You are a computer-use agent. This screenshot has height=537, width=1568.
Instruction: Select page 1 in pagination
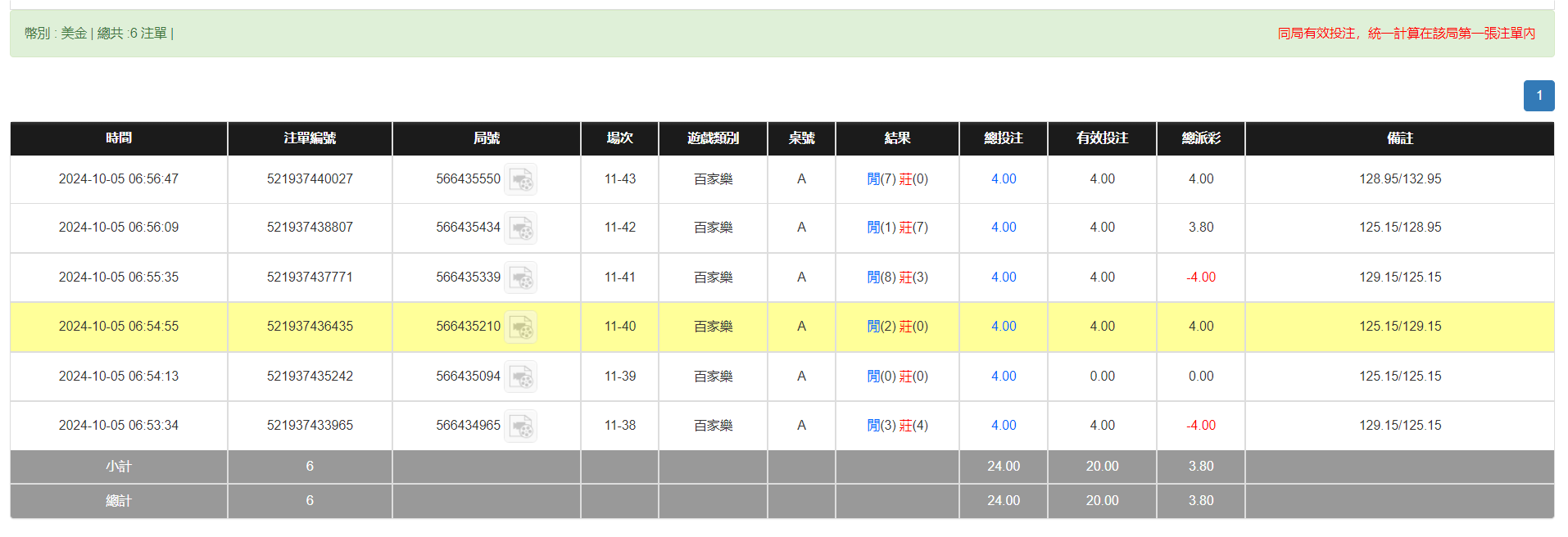pyautogui.click(x=1539, y=96)
